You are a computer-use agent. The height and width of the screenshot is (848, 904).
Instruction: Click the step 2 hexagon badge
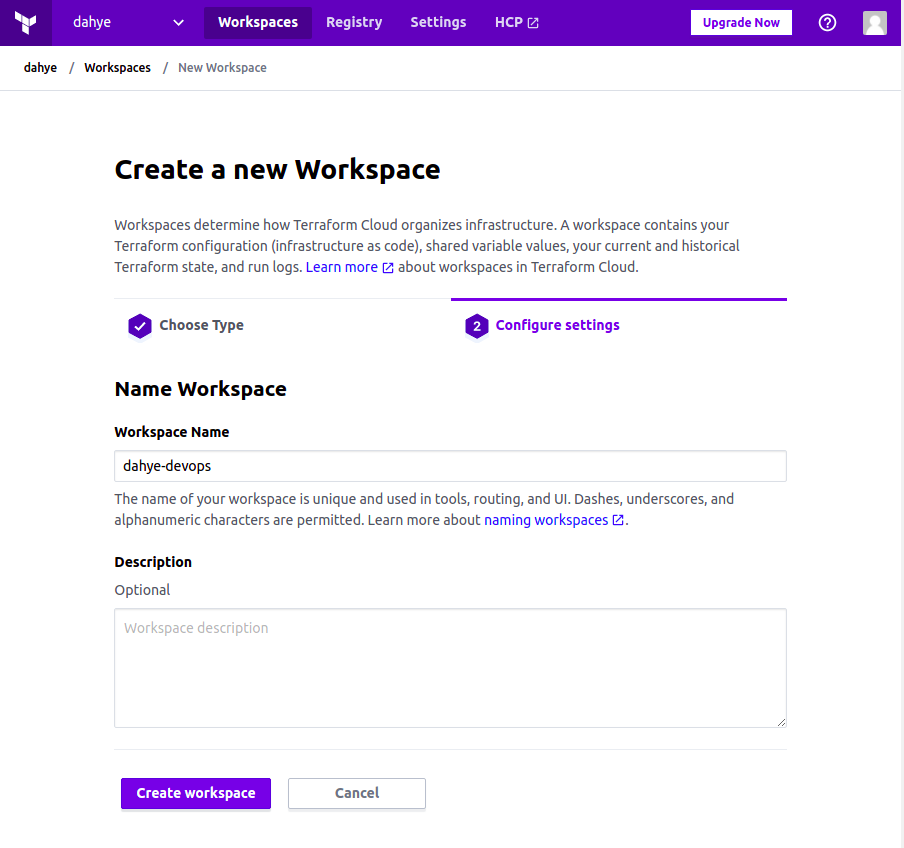[x=477, y=326]
